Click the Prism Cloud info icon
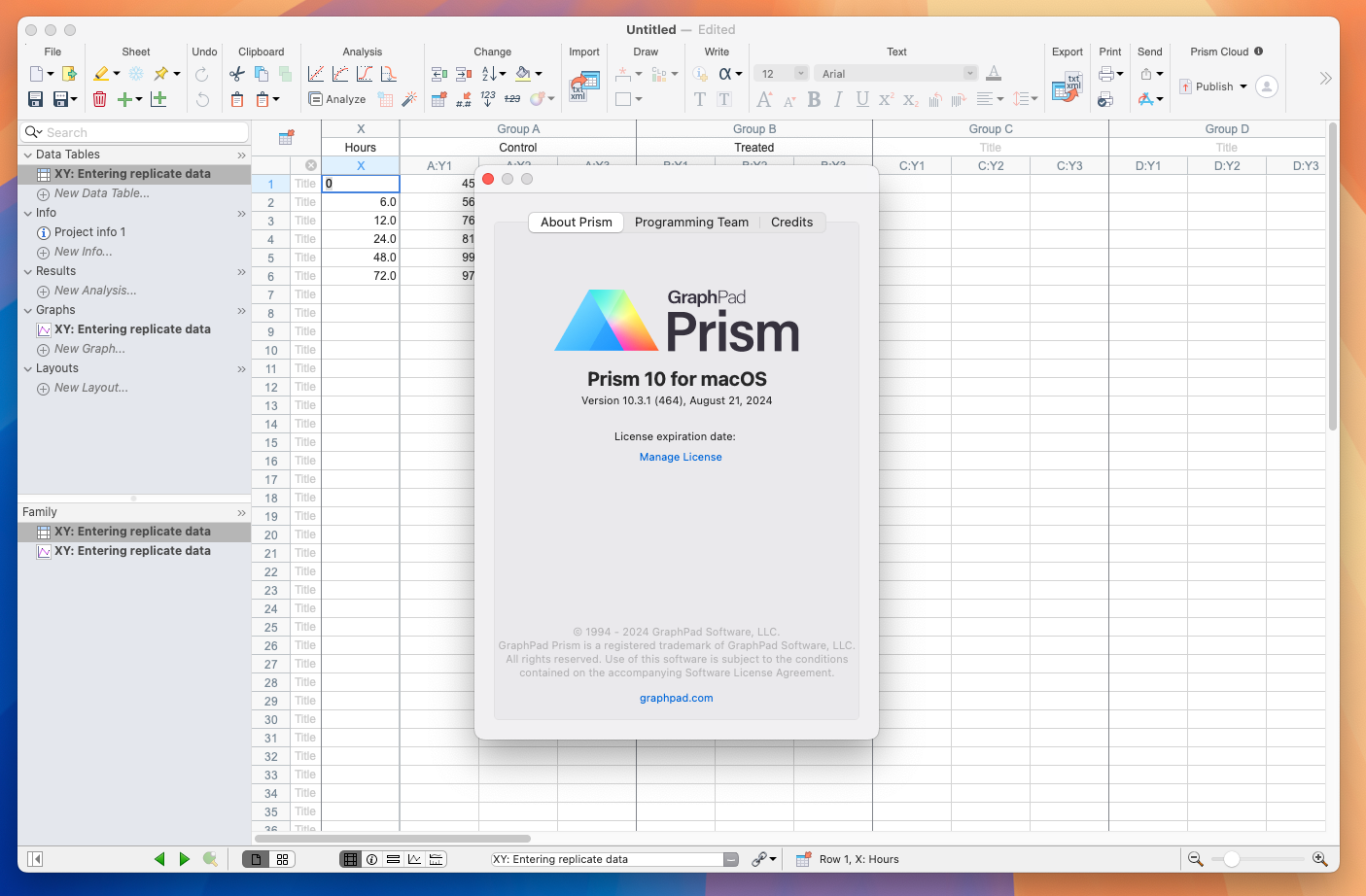The image size is (1366, 896). tap(1259, 52)
